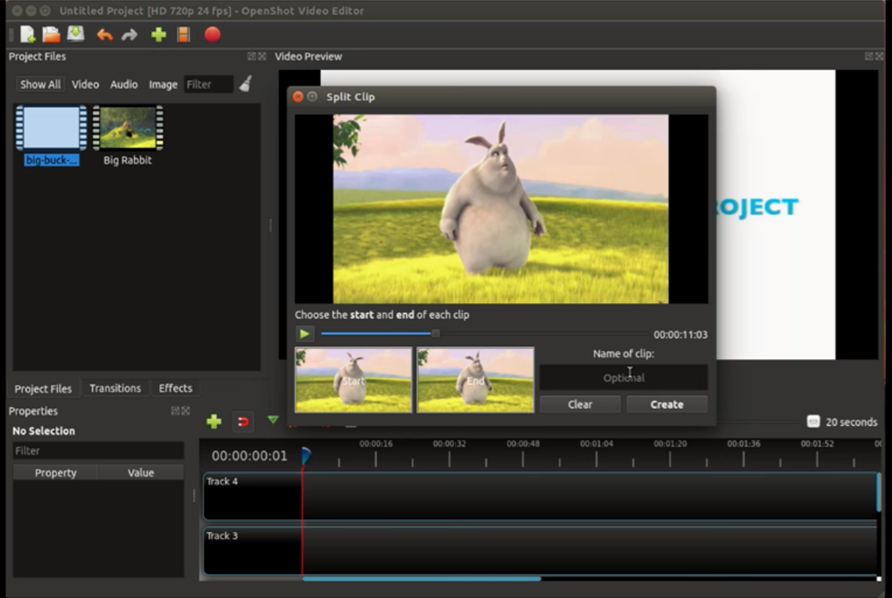The image size is (892, 598).
Task: Click the Value column header
Action: [x=141, y=473]
